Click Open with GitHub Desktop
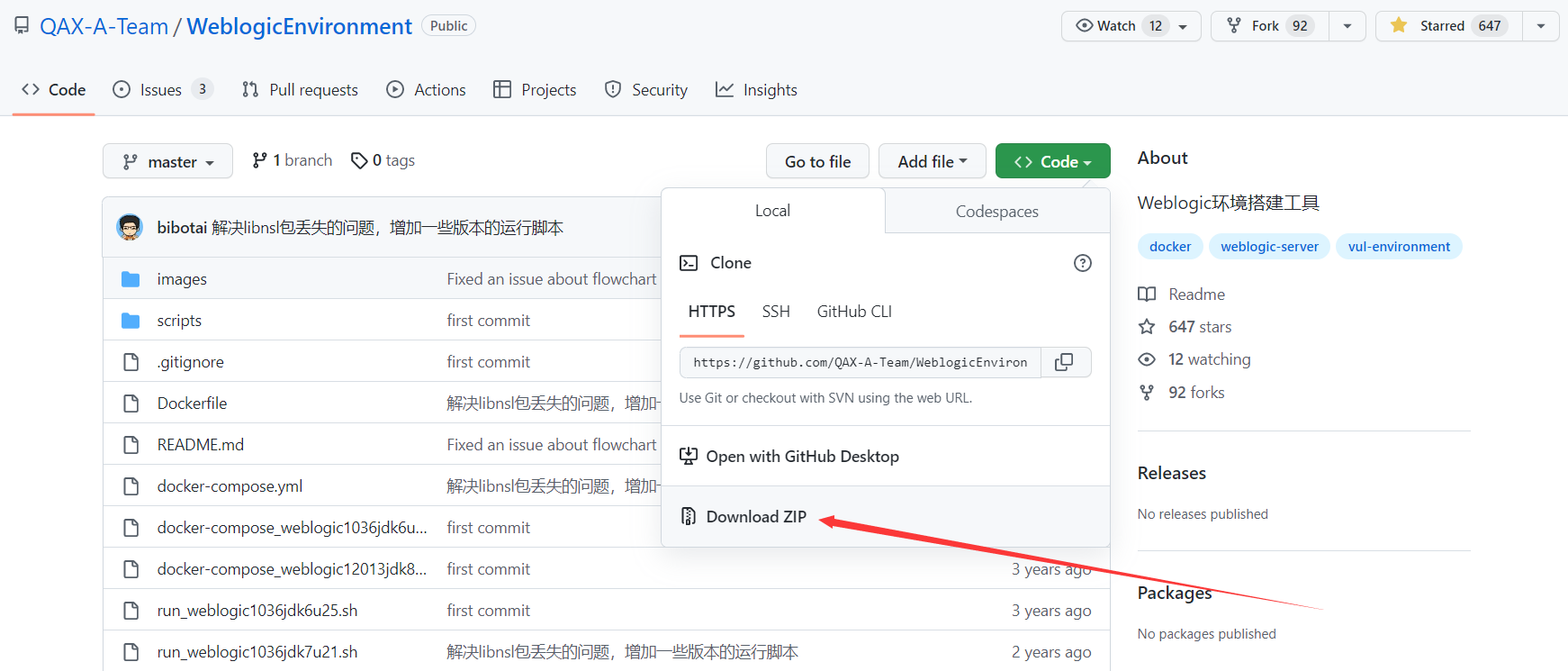The width and height of the screenshot is (1568, 671). [886, 457]
